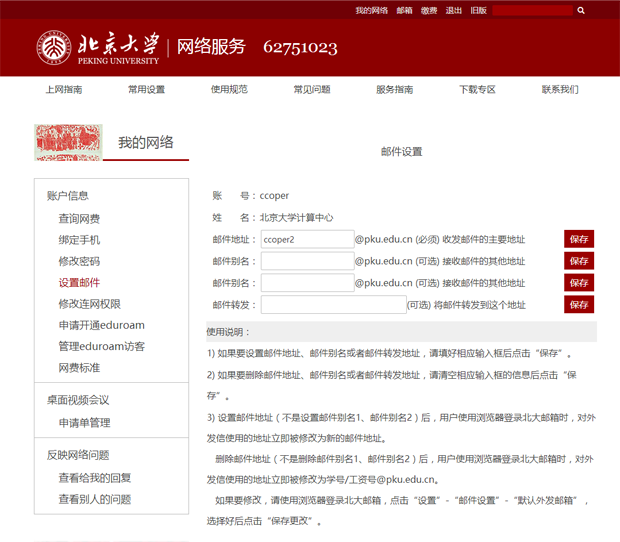Screen dimensions: 620x542
Task: Open the 使用规范 menu
Action: click(x=229, y=89)
